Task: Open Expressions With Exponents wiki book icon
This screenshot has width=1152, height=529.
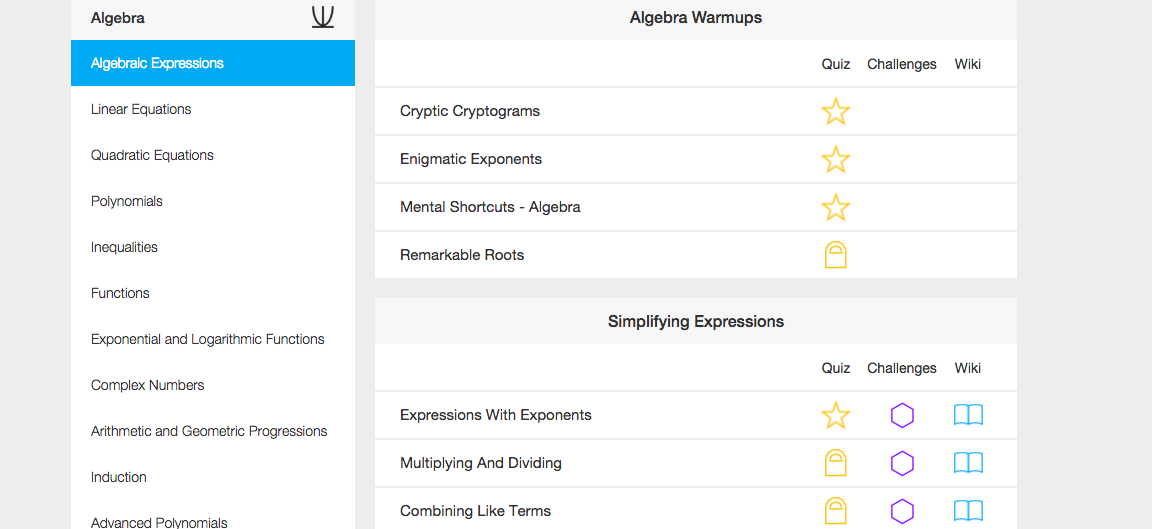Action: [968, 415]
